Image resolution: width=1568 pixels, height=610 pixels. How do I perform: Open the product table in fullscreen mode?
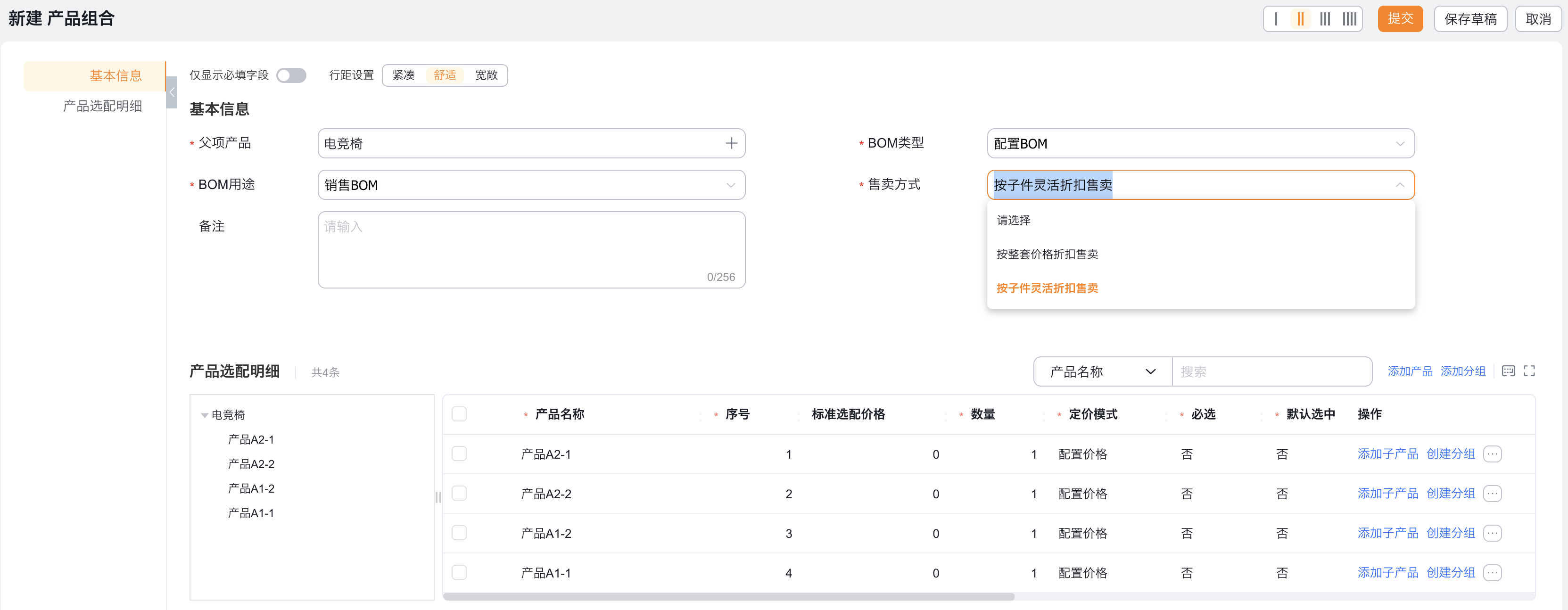point(1531,370)
